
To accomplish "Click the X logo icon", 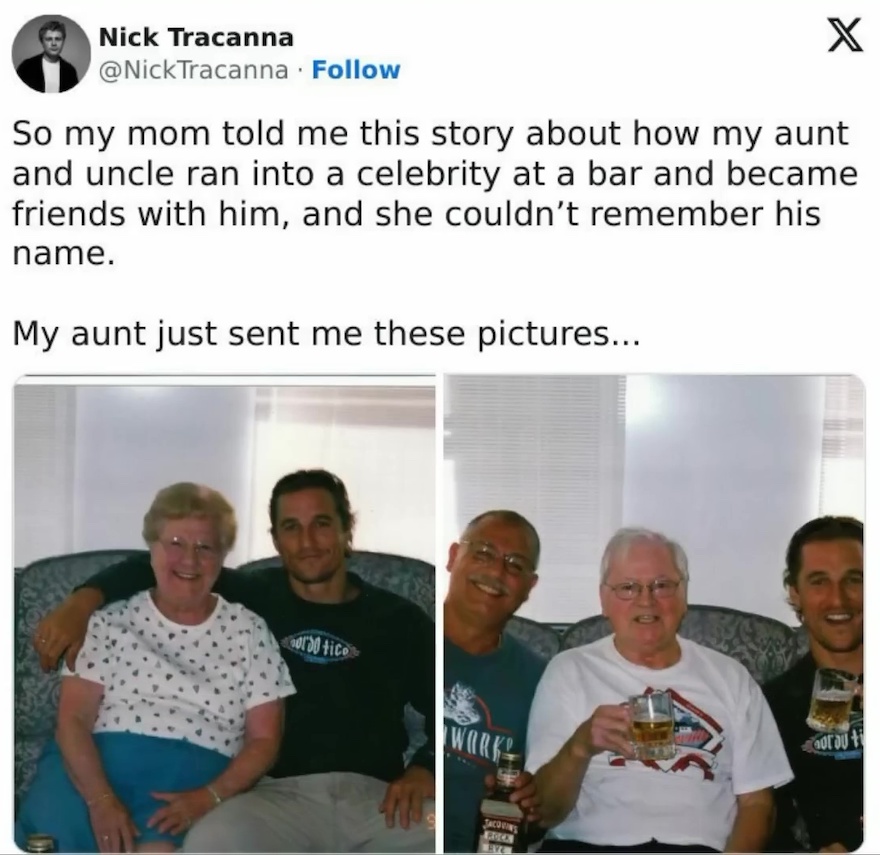I will pyautogui.click(x=846, y=38).
